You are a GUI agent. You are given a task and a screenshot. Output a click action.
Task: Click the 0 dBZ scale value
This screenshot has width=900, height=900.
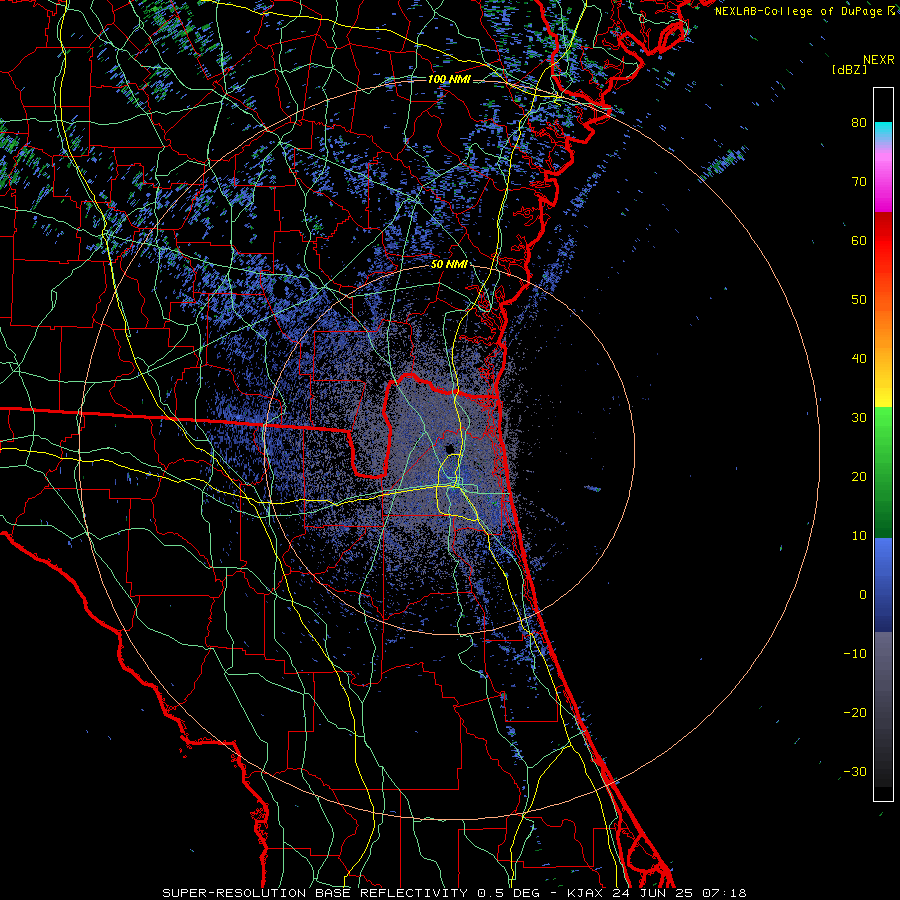[x=863, y=595]
